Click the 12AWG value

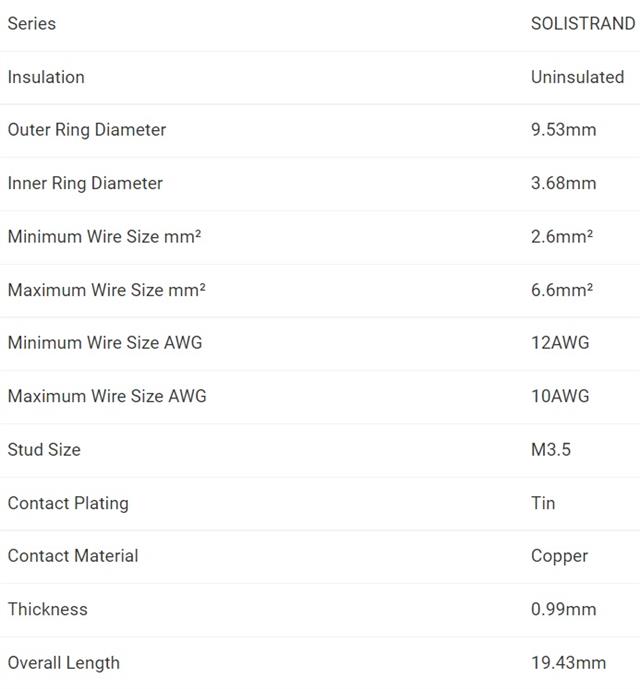coord(560,343)
